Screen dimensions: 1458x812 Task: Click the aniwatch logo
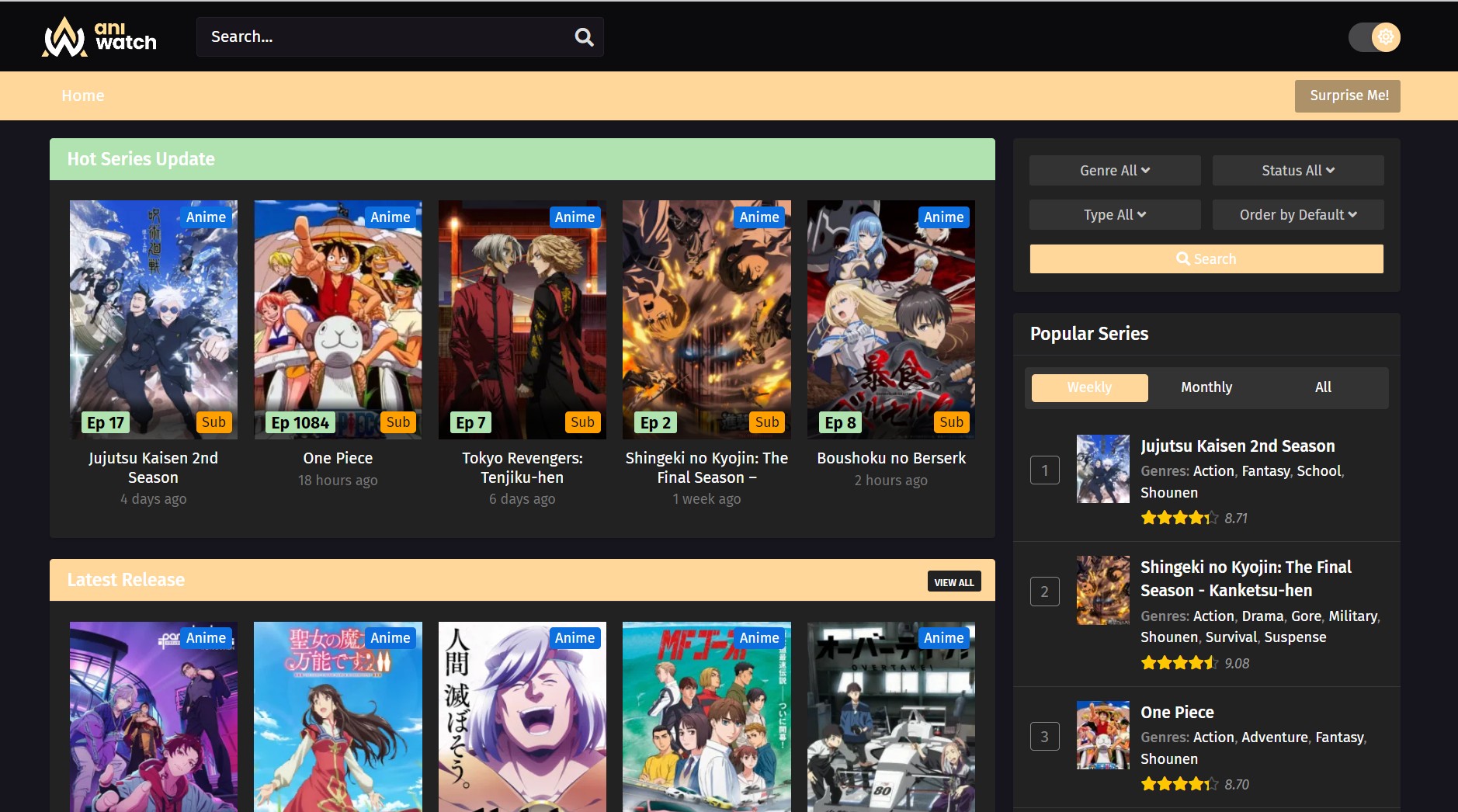pos(99,36)
